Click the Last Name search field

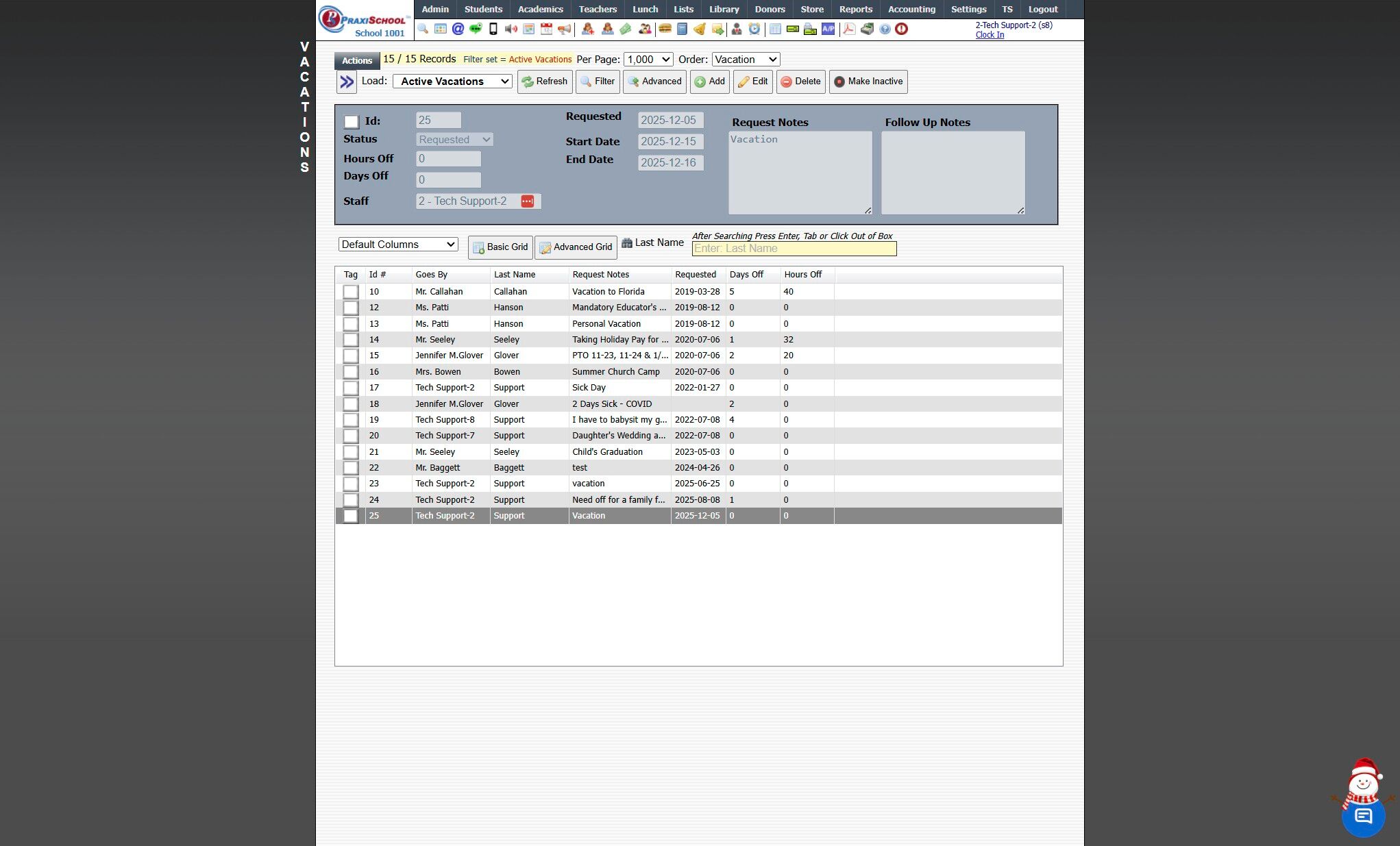pos(794,249)
